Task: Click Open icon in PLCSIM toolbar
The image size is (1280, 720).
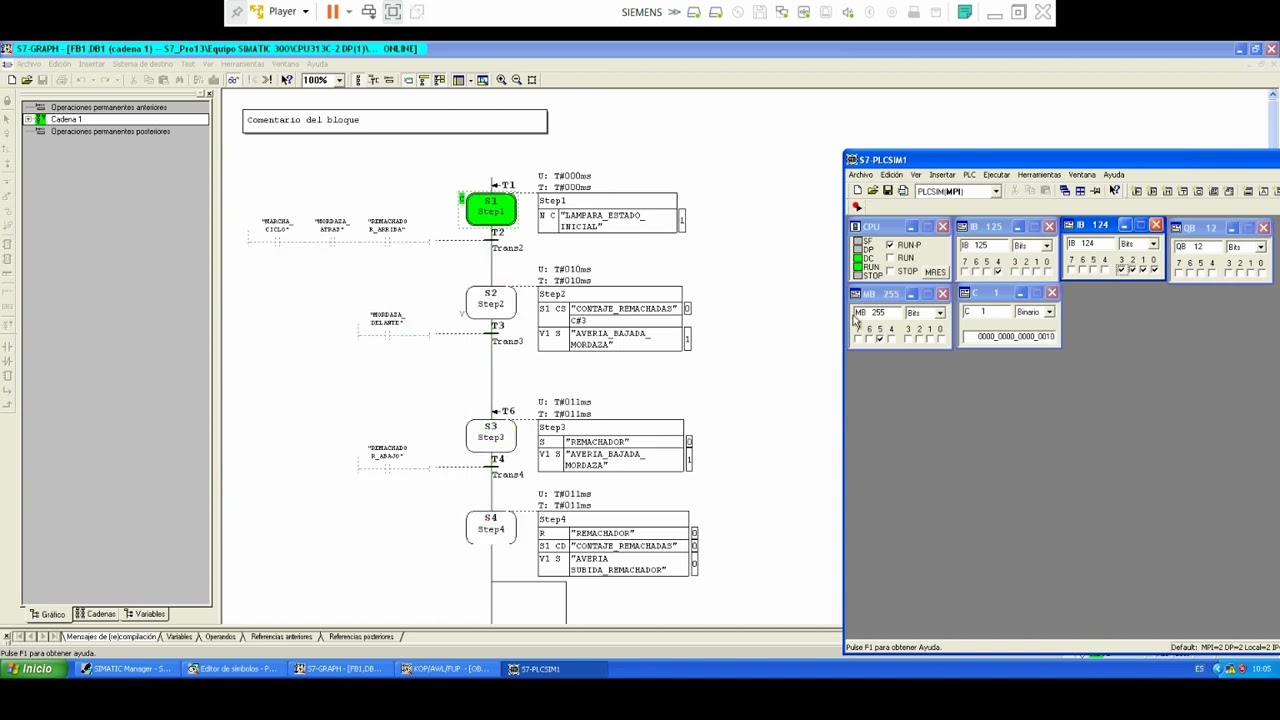Action: pos(873,190)
